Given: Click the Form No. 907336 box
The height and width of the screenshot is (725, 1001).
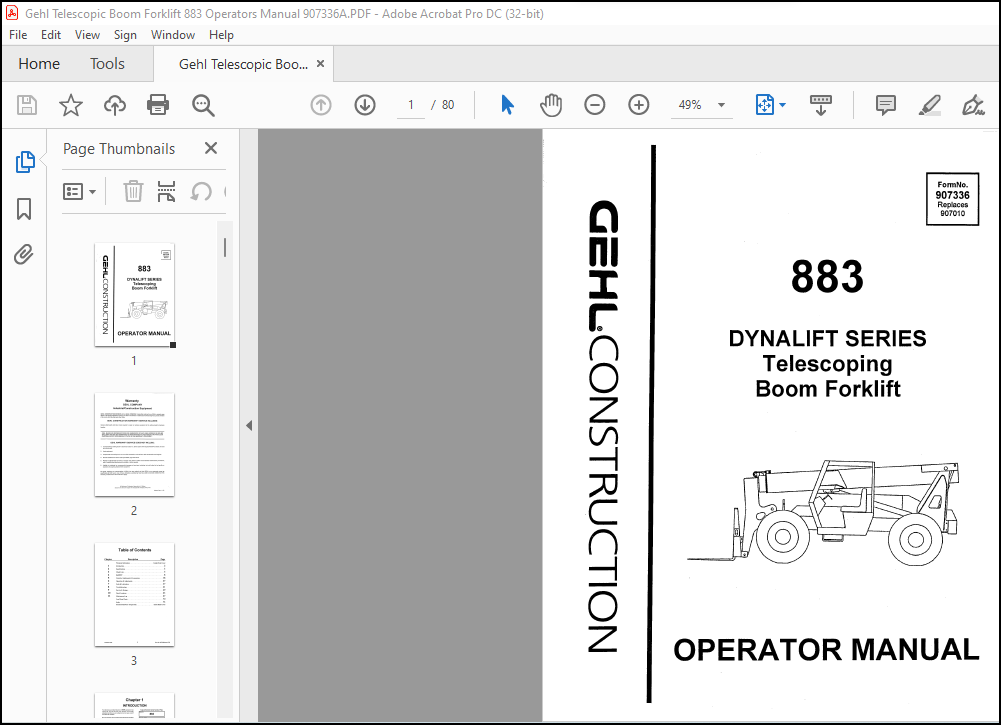Looking at the screenshot, I should 952,198.
